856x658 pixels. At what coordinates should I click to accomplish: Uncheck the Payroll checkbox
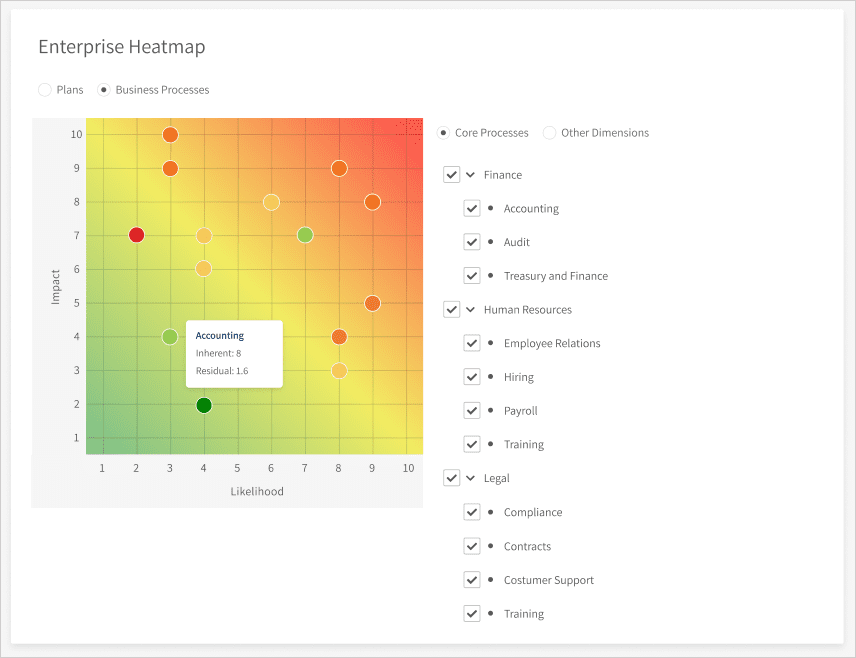[472, 410]
